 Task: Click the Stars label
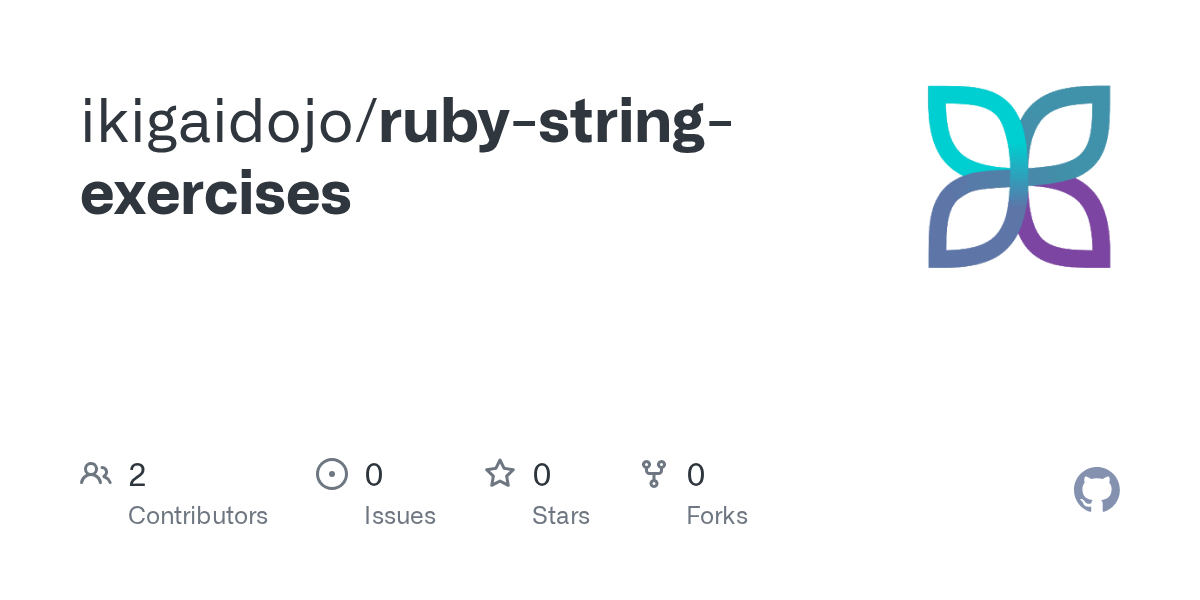click(x=561, y=516)
